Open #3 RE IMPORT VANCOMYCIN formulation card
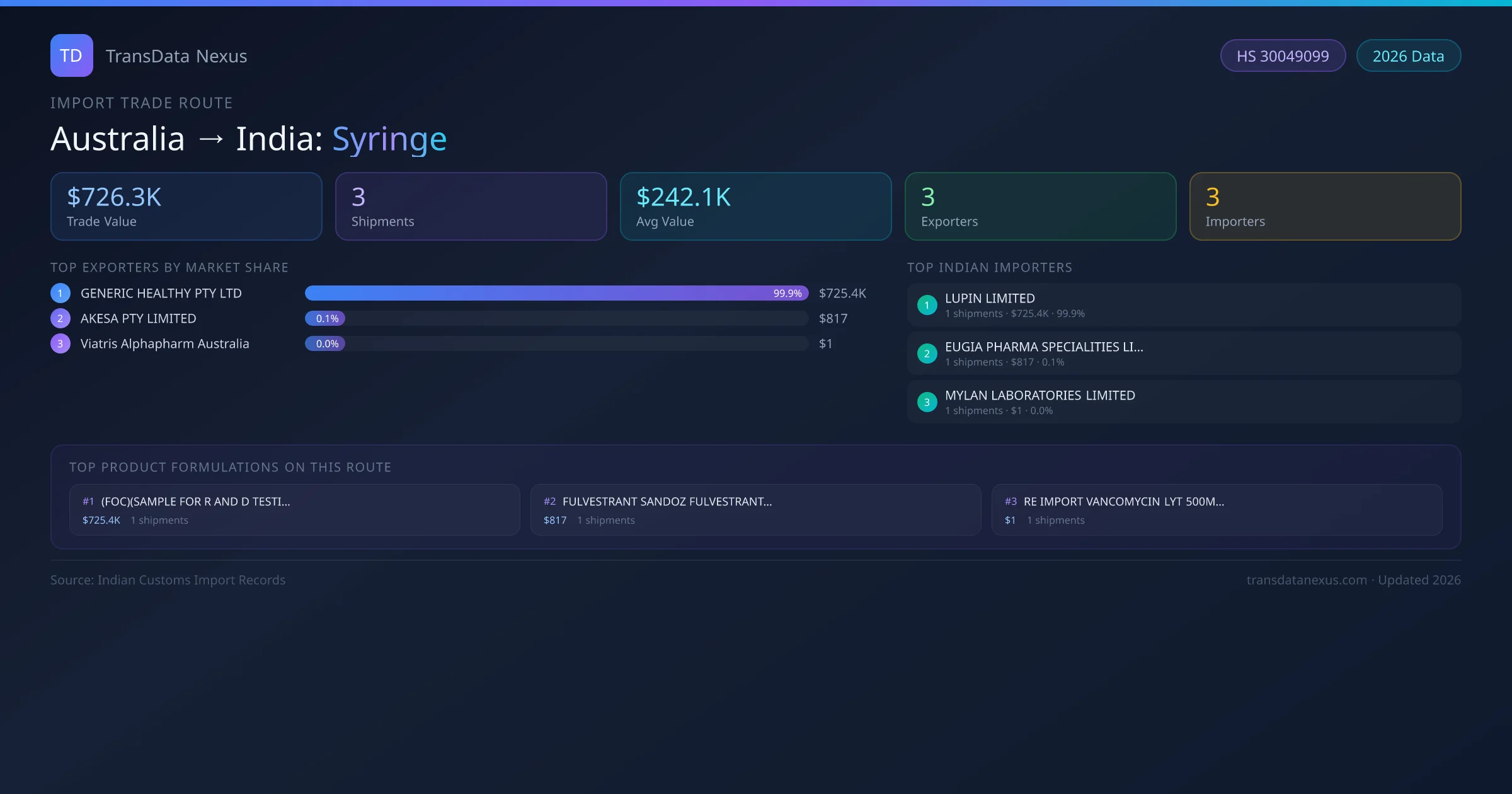1512x794 pixels. coord(1217,510)
